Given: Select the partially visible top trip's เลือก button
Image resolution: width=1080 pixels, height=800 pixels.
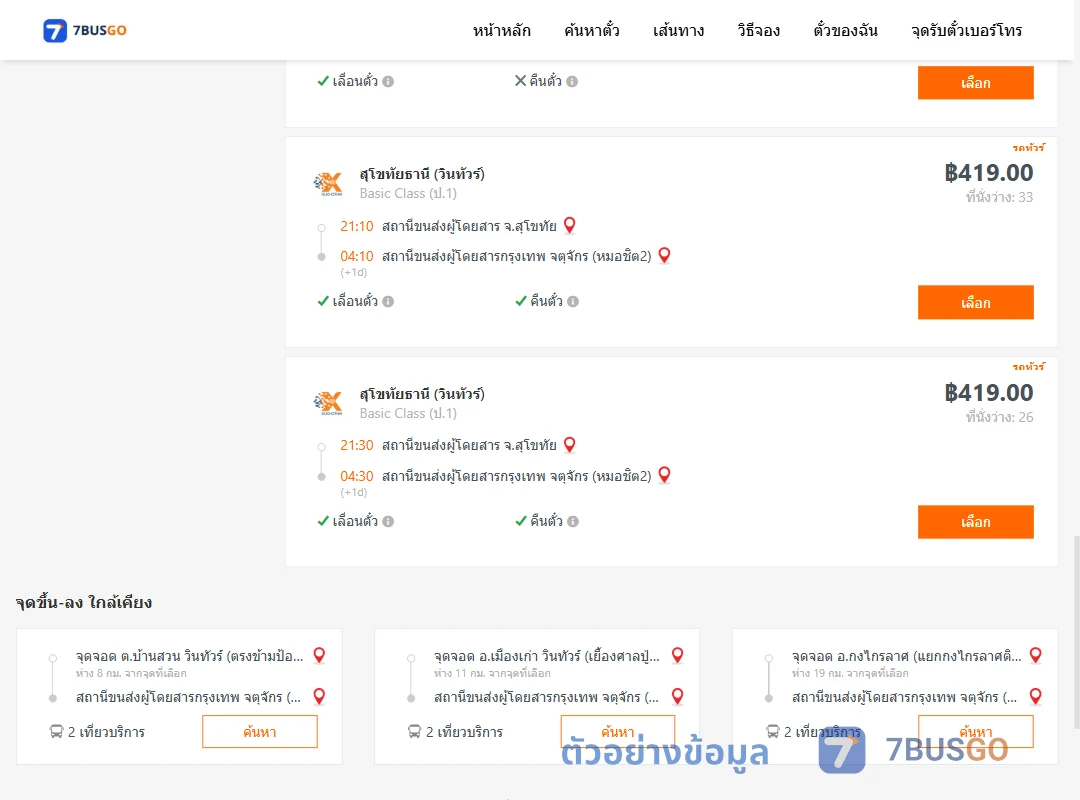Looking at the screenshot, I should [975, 83].
